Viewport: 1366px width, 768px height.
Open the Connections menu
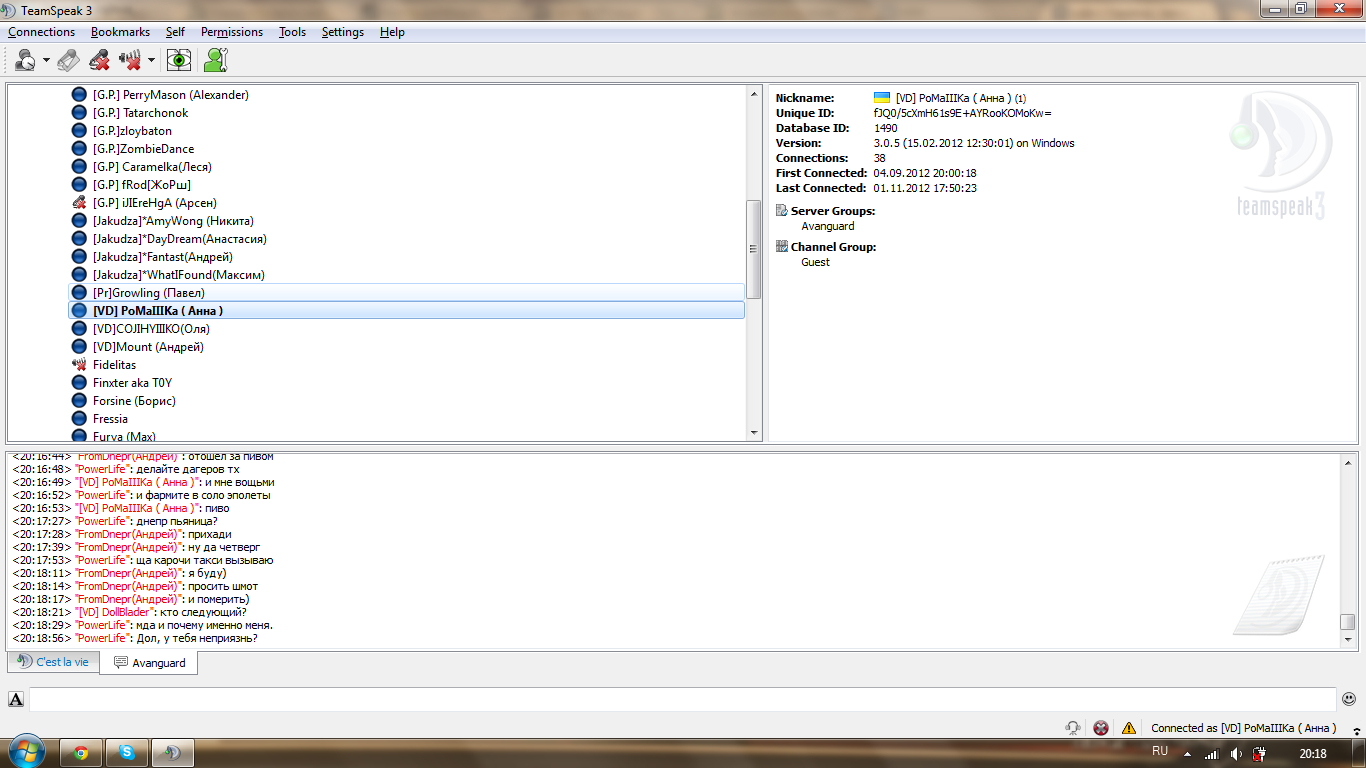pyautogui.click(x=41, y=32)
